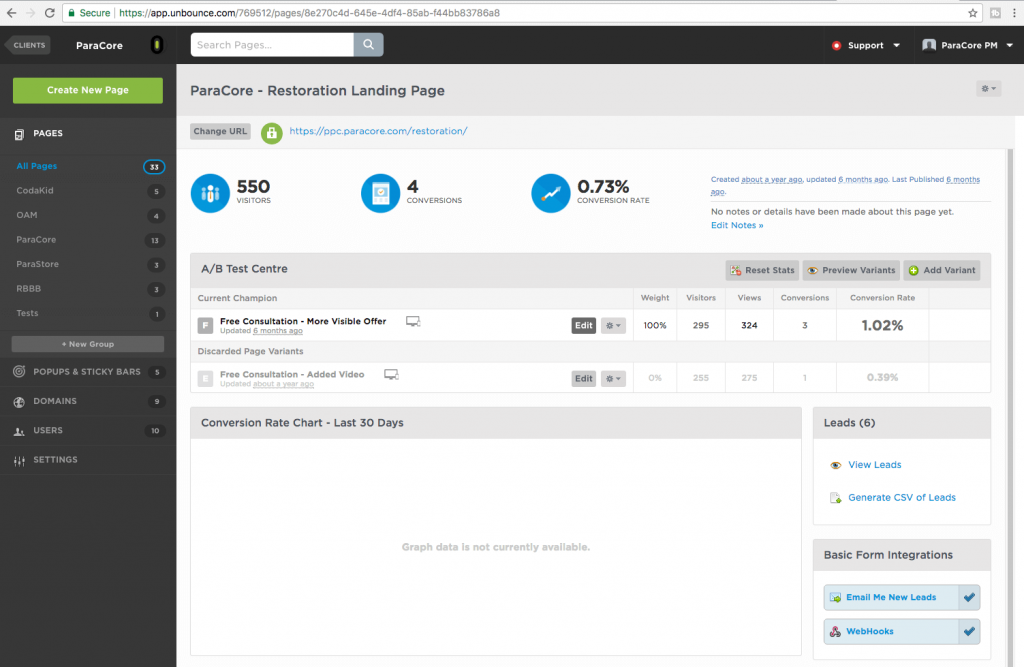1024x667 pixels.
Task: Click the visitors people icon
Action: (210, 193)
